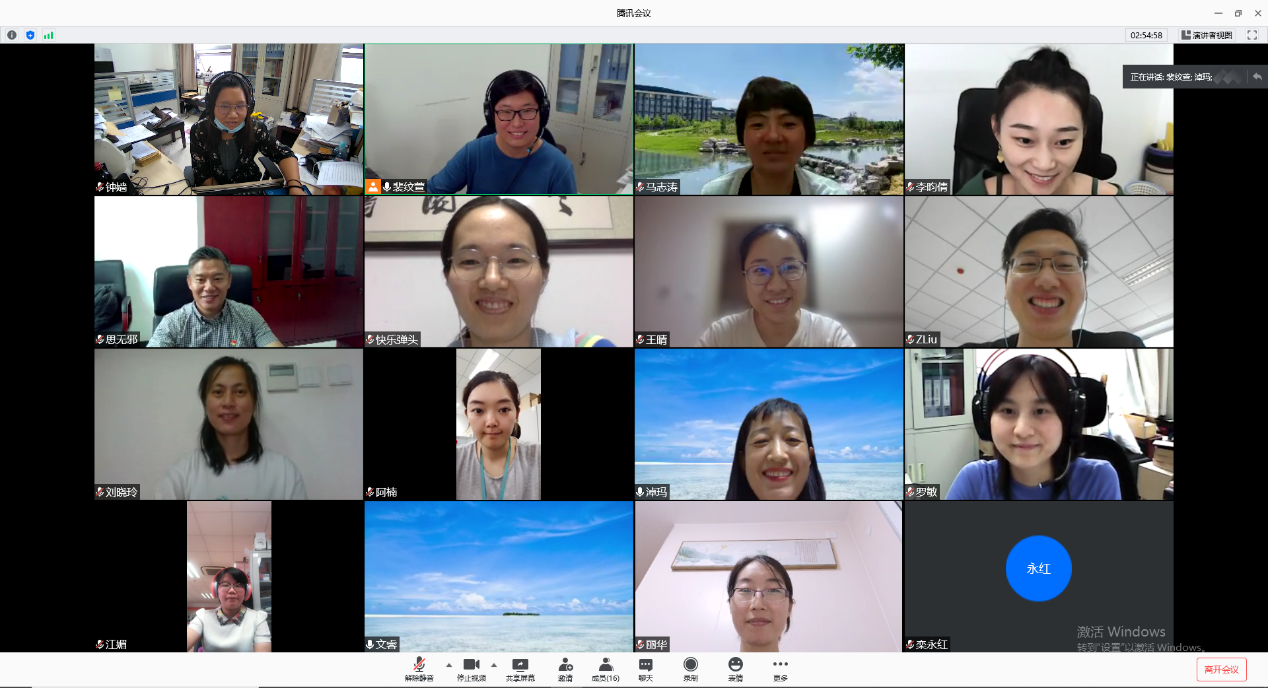Collapse the currently speaking notification arrow
The height and width of the screenshot is (688, 1268).
click(1257, 77)
